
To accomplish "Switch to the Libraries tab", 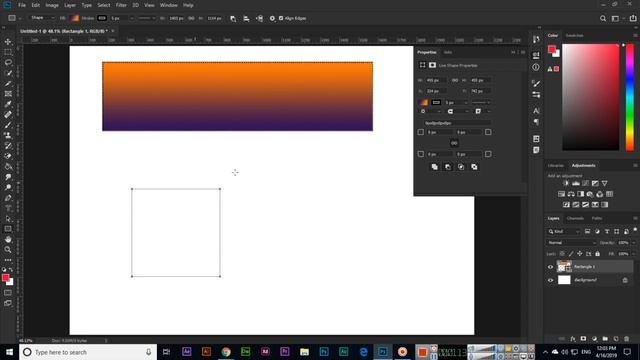I will tap(556, 166).
